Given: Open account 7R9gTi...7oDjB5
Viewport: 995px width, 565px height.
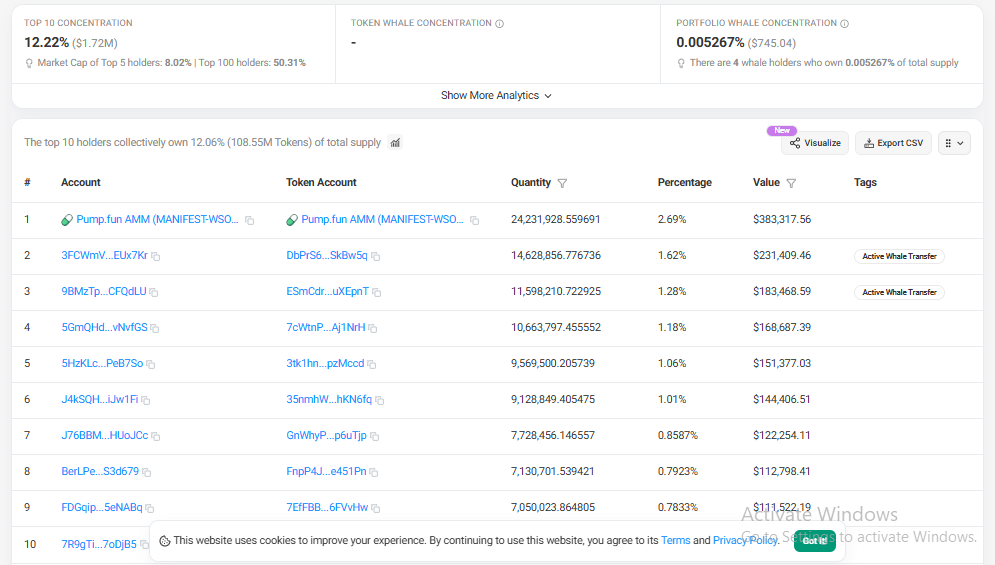Looking at the screenshot, I should pyautogui.click(x=98, y=544).
